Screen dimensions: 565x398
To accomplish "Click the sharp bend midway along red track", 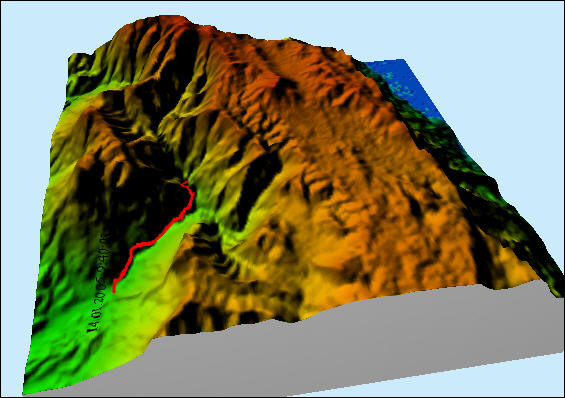I will (133, 249).
